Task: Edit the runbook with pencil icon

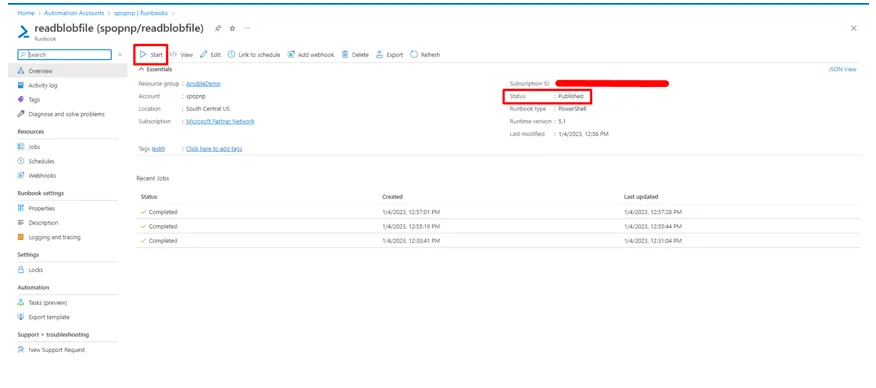Action: (211, 55)
